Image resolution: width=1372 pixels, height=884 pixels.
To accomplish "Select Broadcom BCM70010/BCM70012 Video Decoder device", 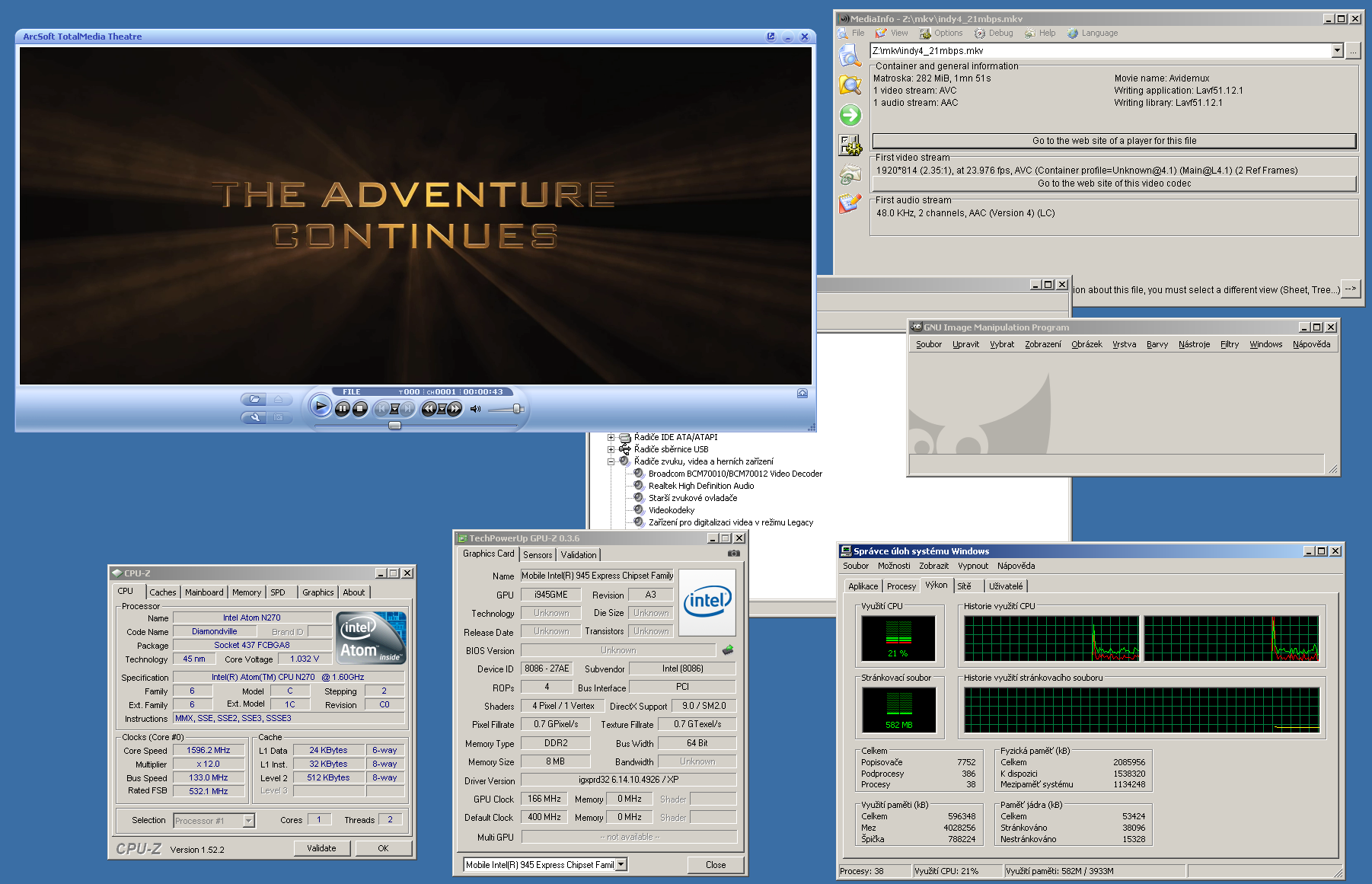I will (x=735, y=474).
